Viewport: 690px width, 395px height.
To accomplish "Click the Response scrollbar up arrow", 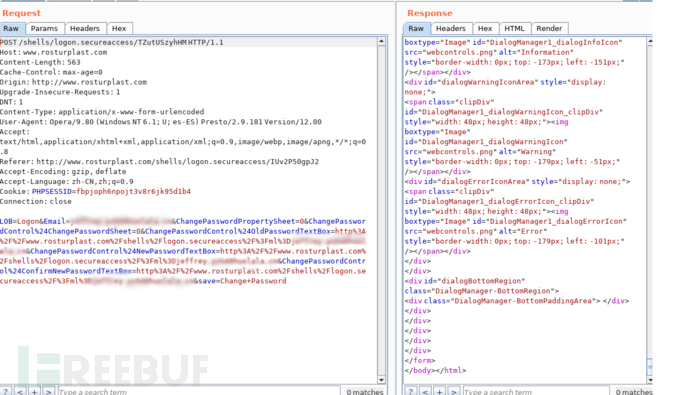I will [x=650, y=41].
